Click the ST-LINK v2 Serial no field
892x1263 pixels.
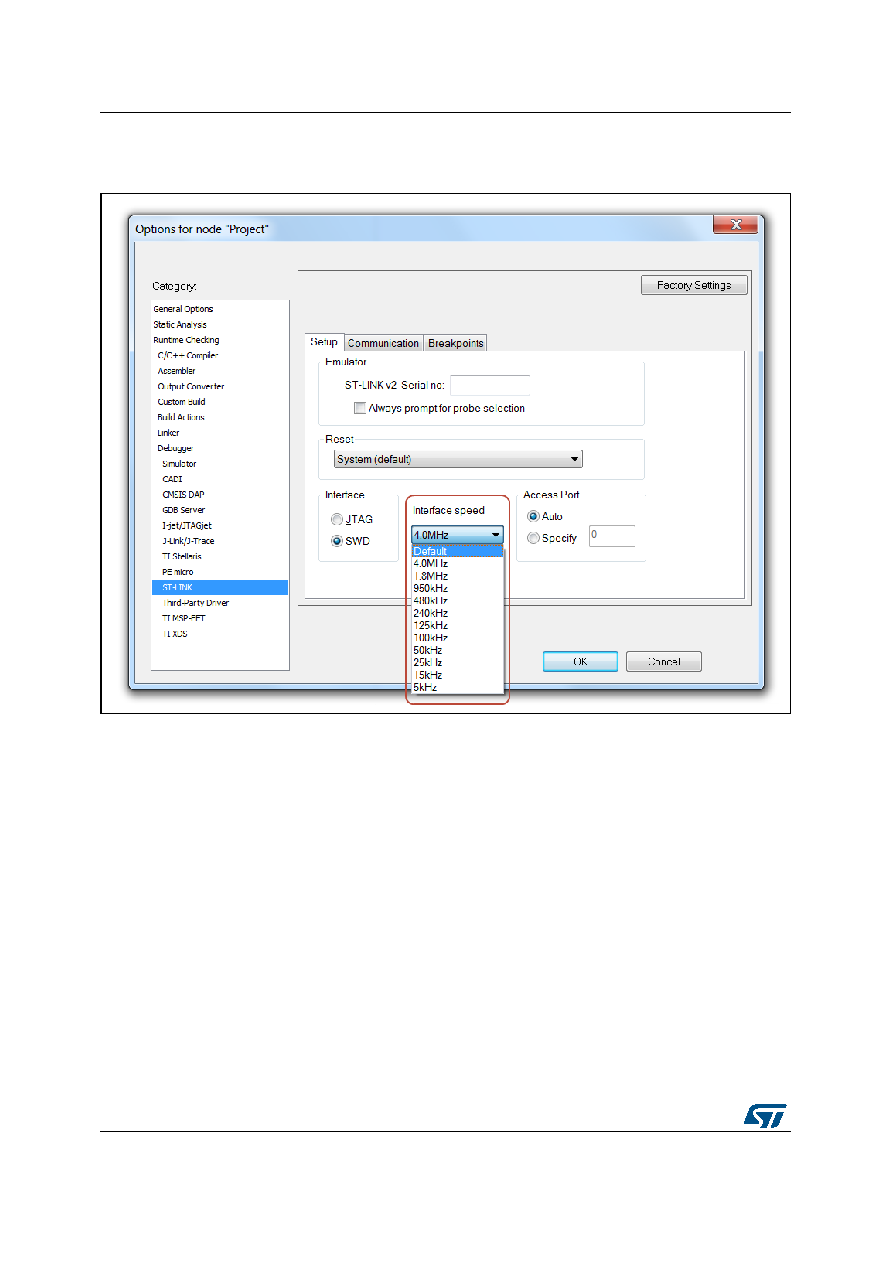pos(490,385)
